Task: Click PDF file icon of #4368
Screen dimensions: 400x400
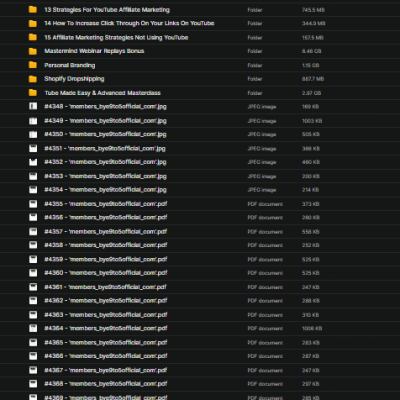Action: pyautogui.click(x=33, y=383)
